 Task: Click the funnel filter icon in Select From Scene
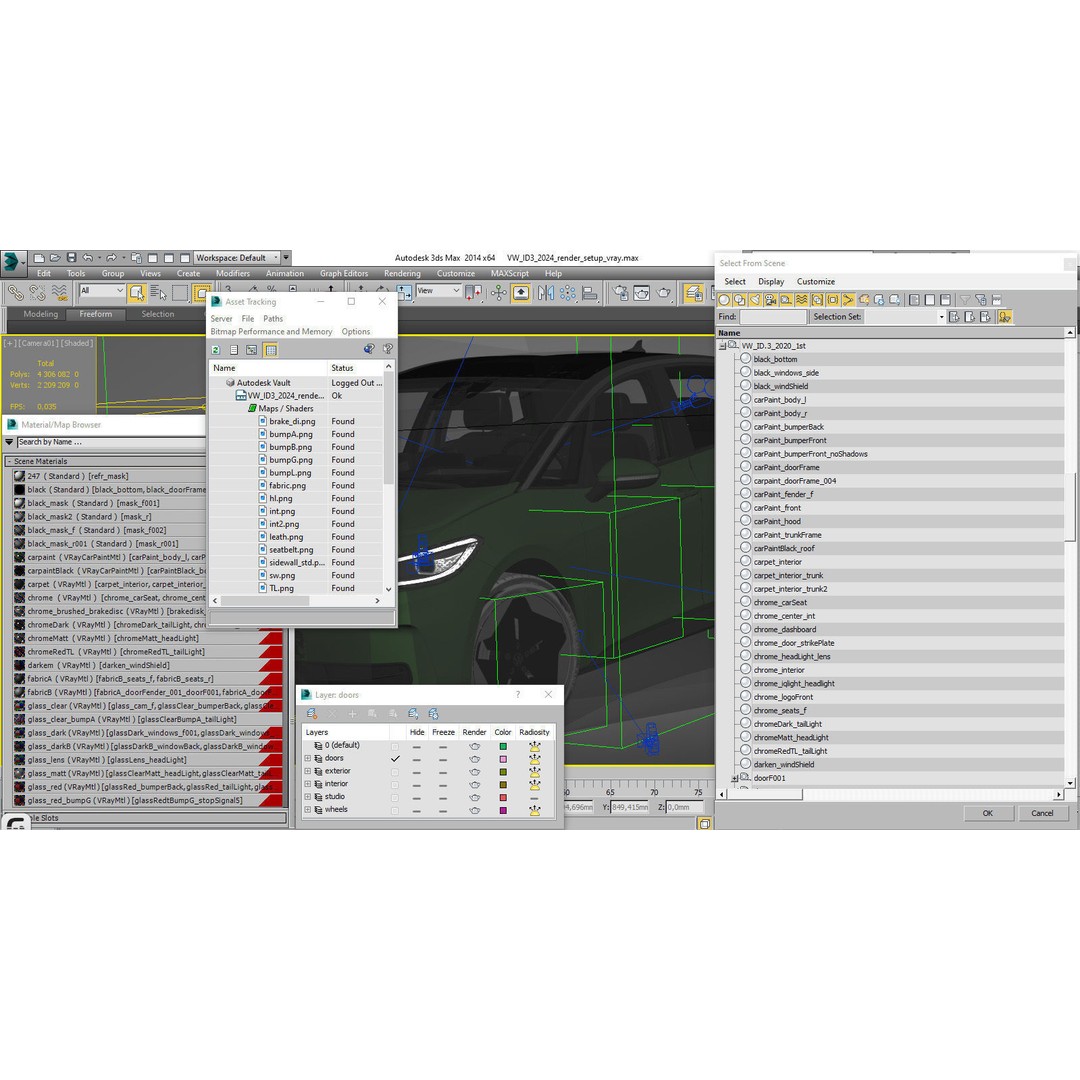tap(965, 300)
